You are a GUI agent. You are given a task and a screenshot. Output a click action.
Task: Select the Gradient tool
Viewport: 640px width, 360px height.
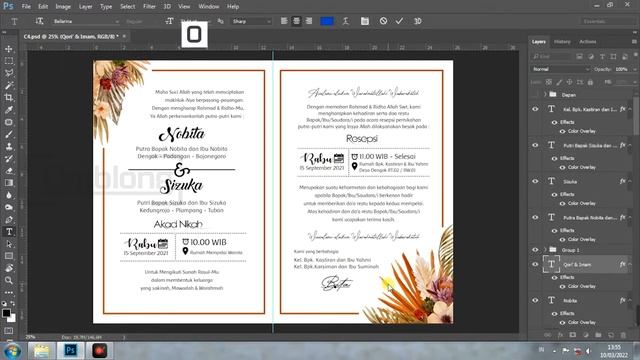pyautogui.click(x=9, y=183)
